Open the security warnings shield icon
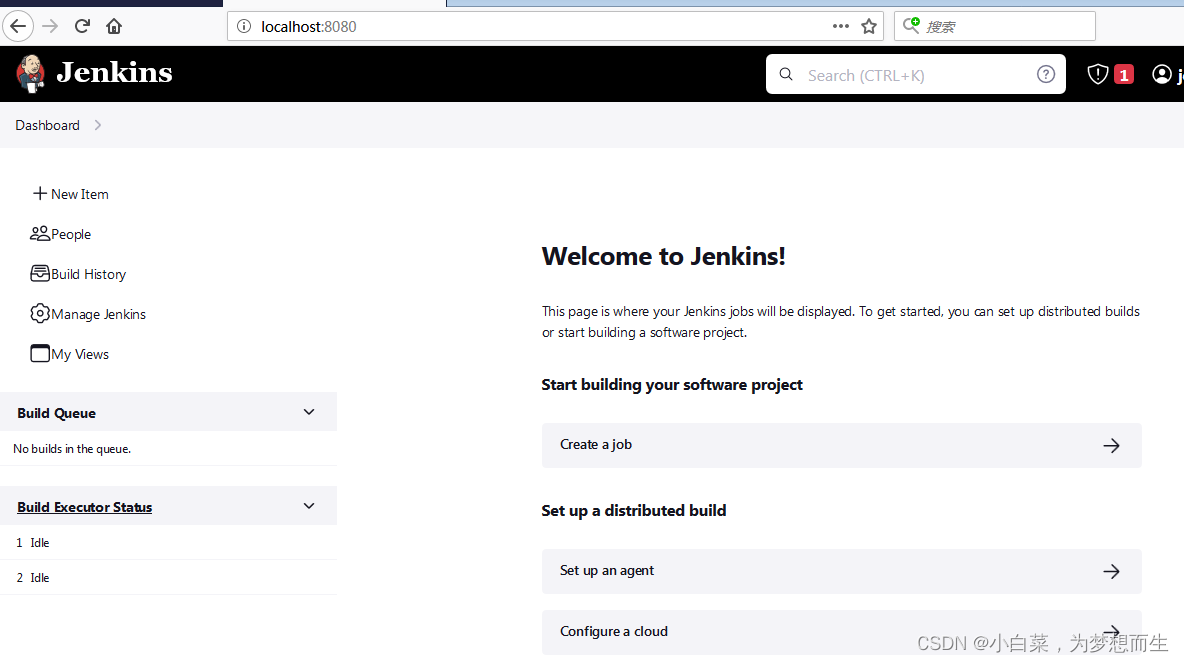The height and width of the screenshot is (662, 1184). [x=1097, y=74]
